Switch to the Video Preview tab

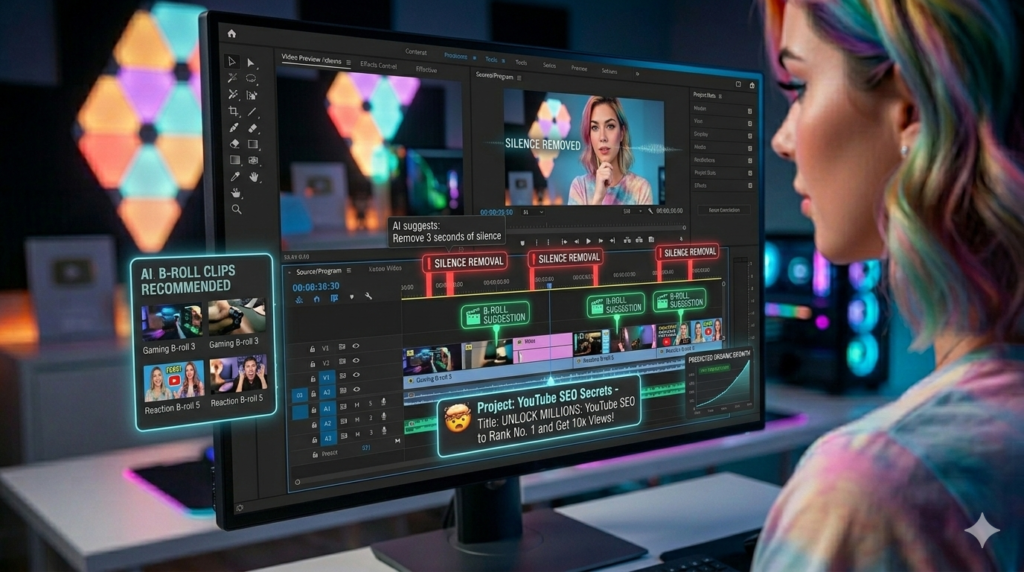312,59
